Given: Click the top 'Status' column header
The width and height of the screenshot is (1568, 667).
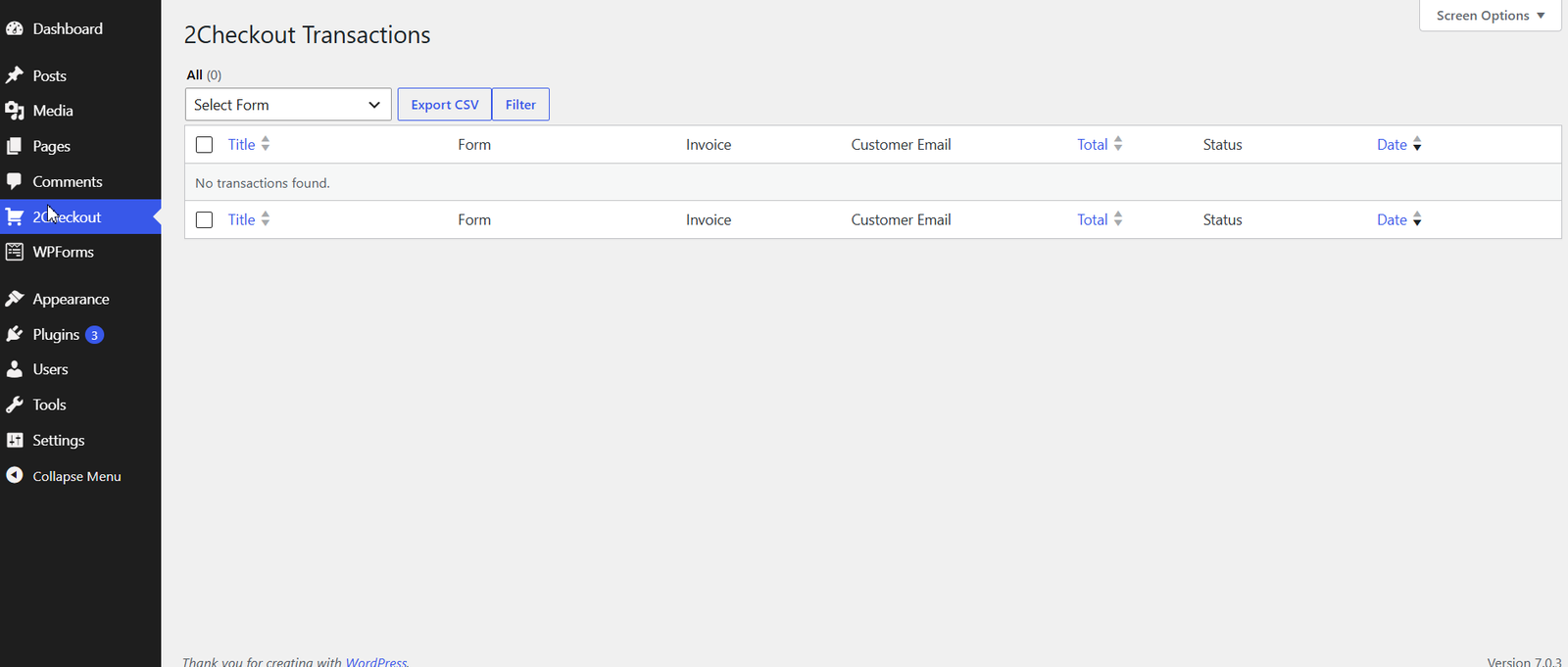Looking at the screenshot, I should click(1222, 144).
